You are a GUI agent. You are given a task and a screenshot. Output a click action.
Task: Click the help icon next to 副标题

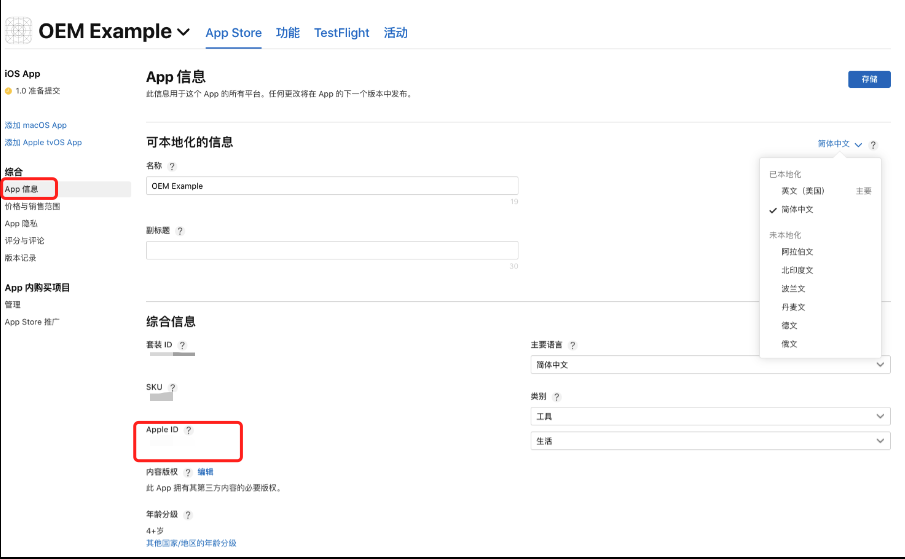(179, 231)
